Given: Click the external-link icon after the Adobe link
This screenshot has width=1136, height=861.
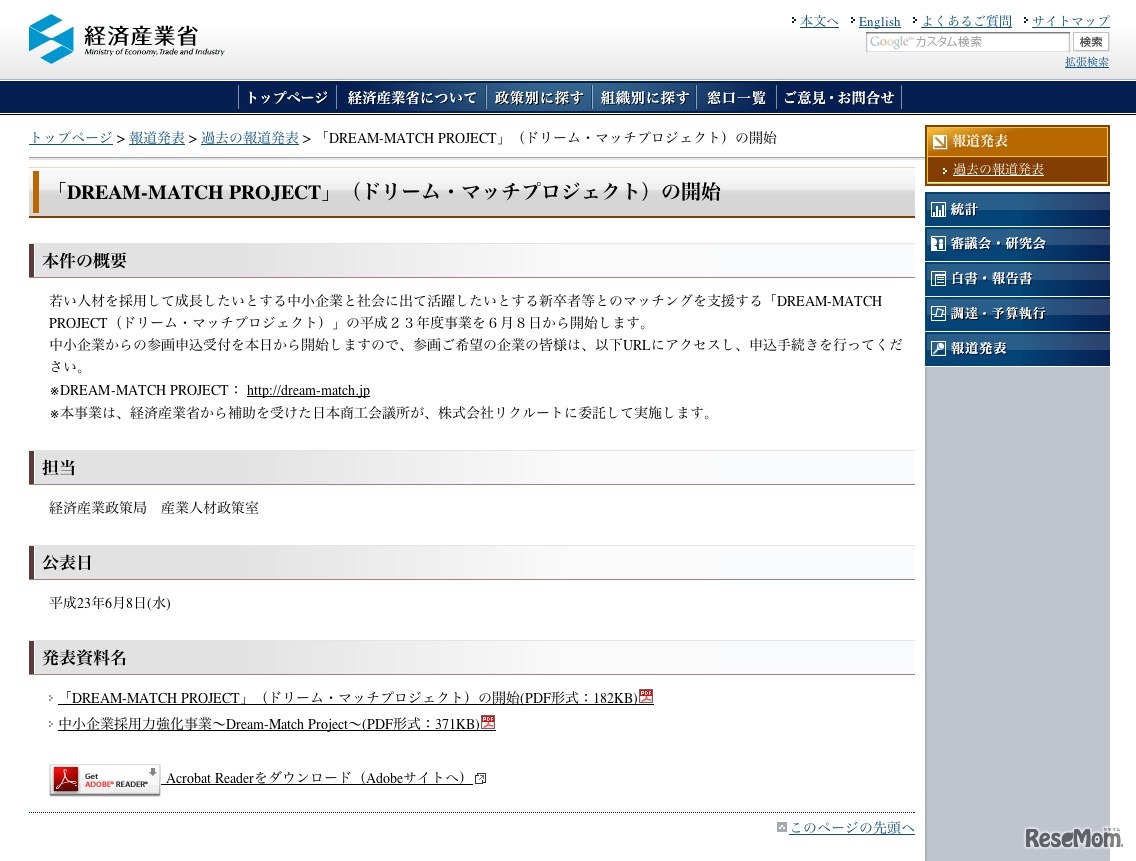Looking at the screenshot, I should click(480, 778).
